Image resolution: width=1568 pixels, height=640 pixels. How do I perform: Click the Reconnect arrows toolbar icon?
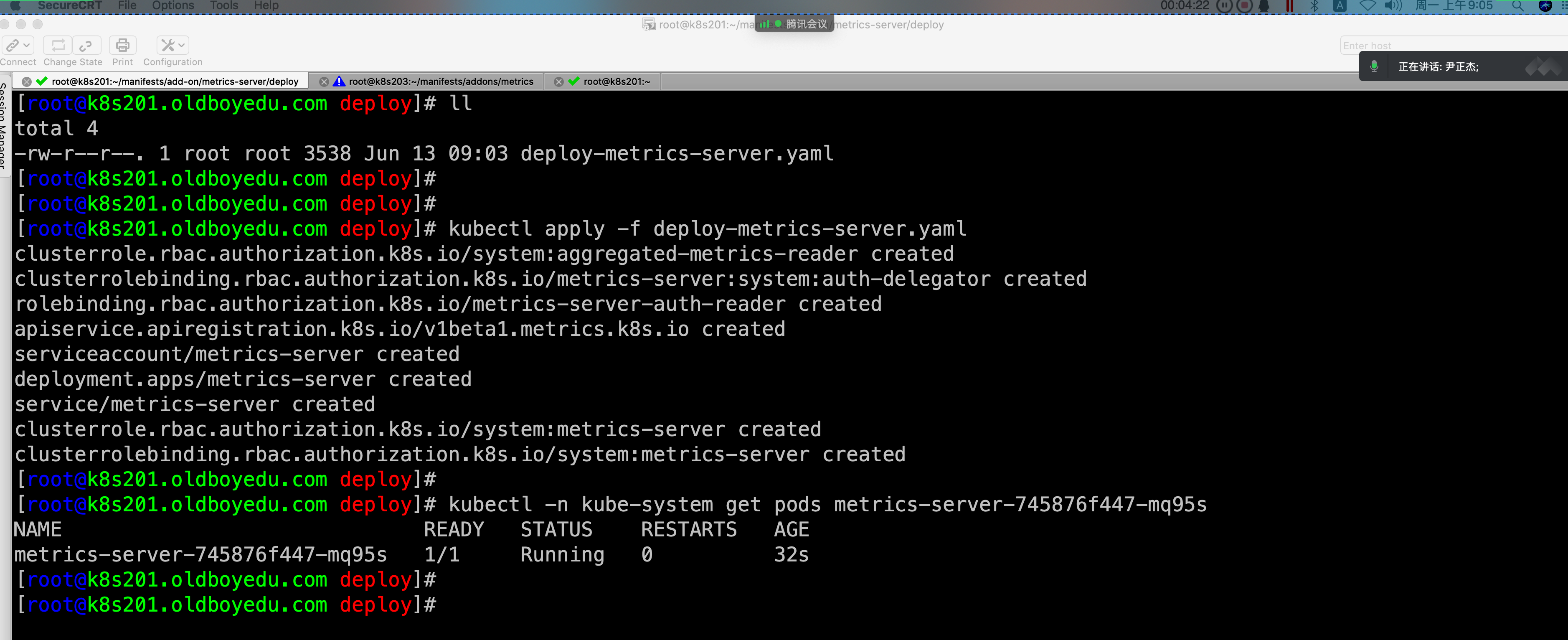(58, 46)
